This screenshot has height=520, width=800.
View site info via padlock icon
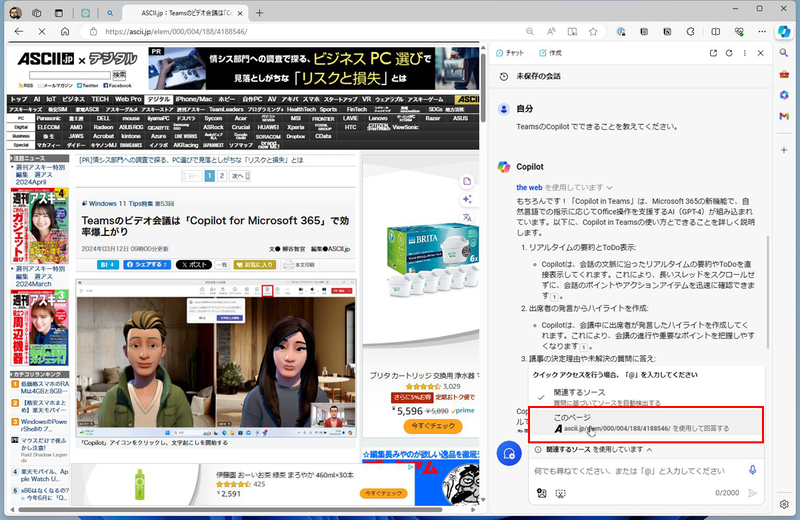(93, 32)
